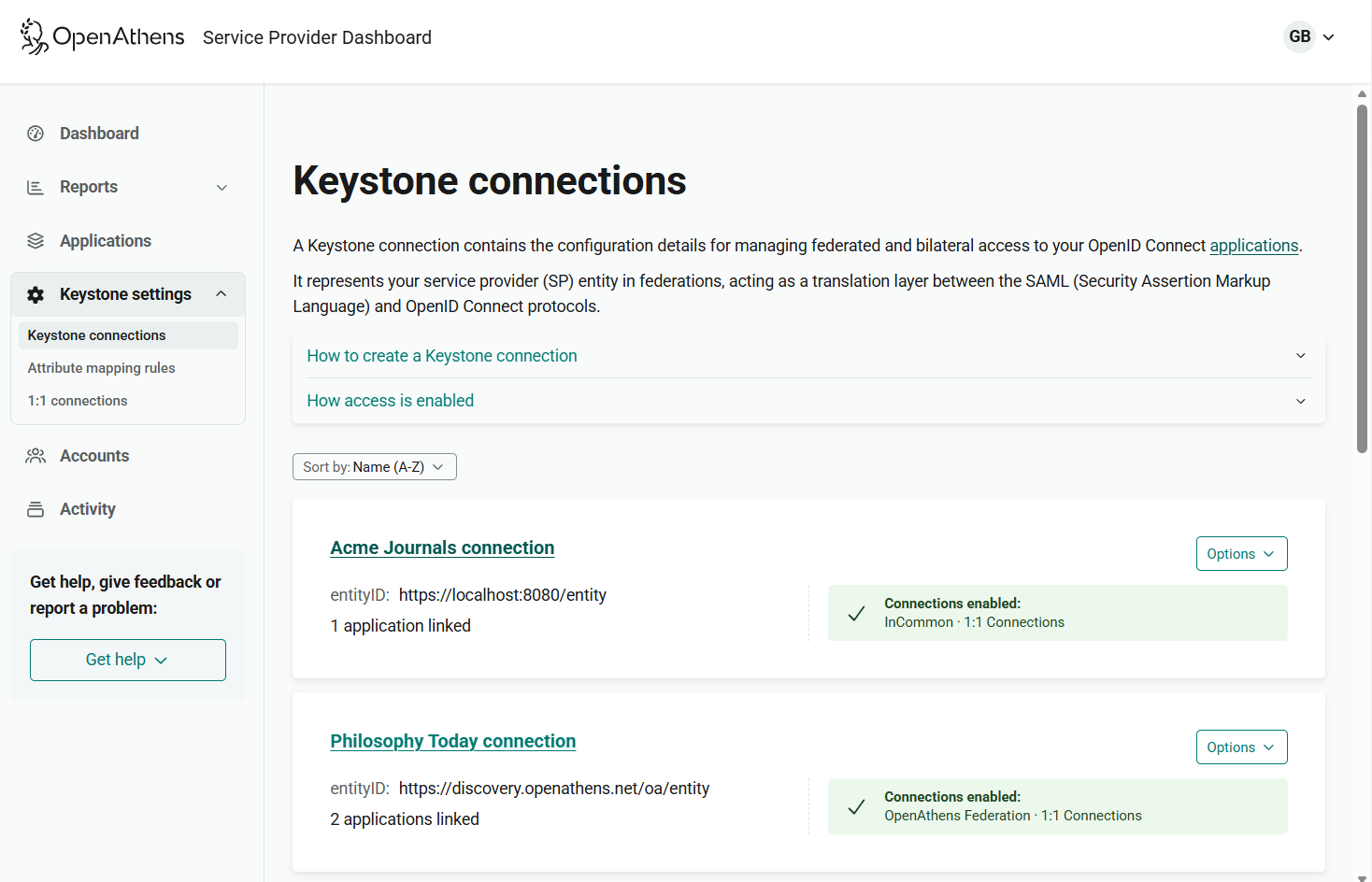Open Options for Philosophy Today connection
1372x882 pixels.
[x=1241, y=747]
